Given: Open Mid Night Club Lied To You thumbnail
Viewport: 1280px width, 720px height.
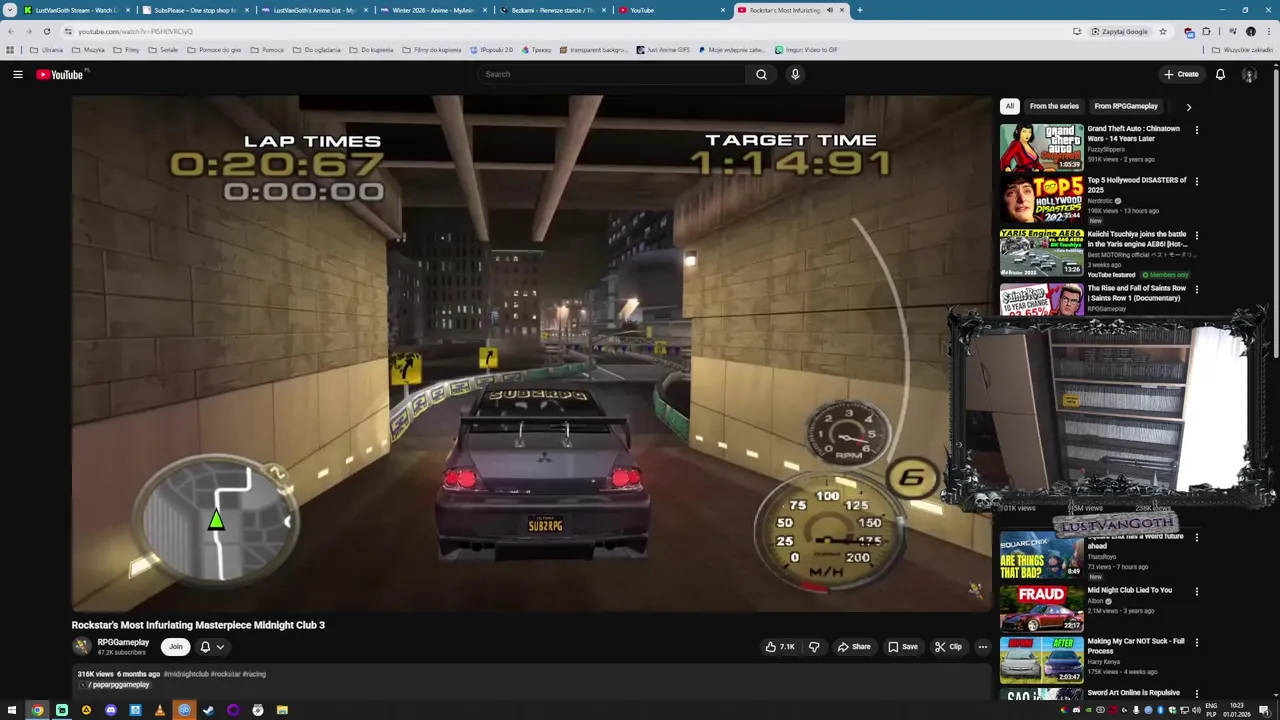Looking at the screenshot, I should pyautogui.click(x=1041, y=609).
